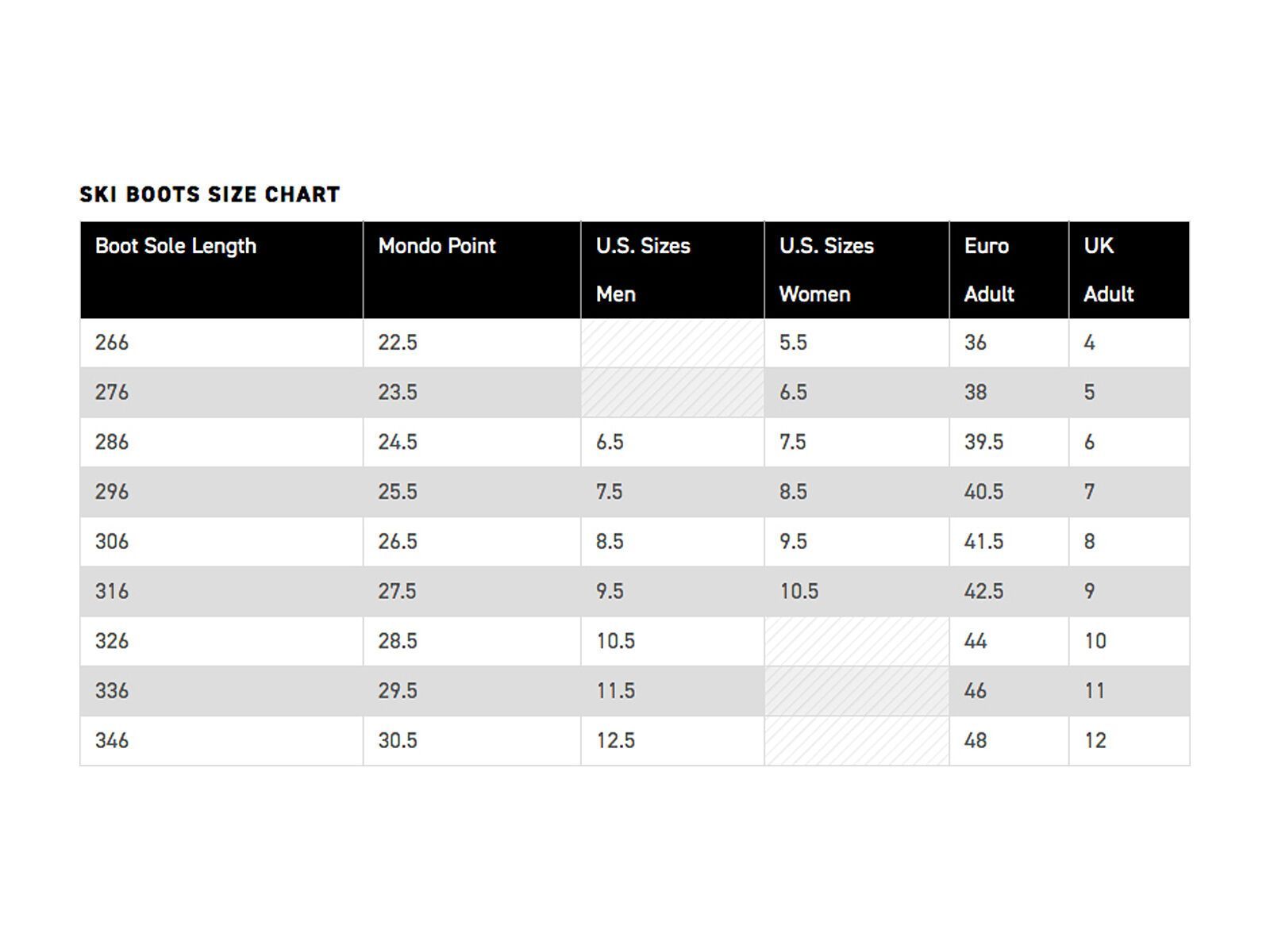This screenshot has height=952, width=1270.
Task: Select boot sole length 326 cell
Action: click(x=112, y=641)
